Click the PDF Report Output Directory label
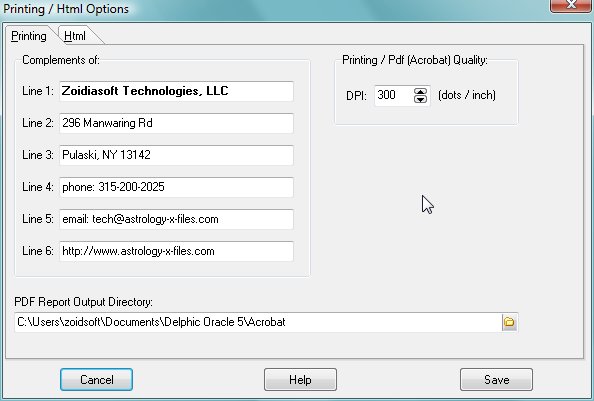 83,302
